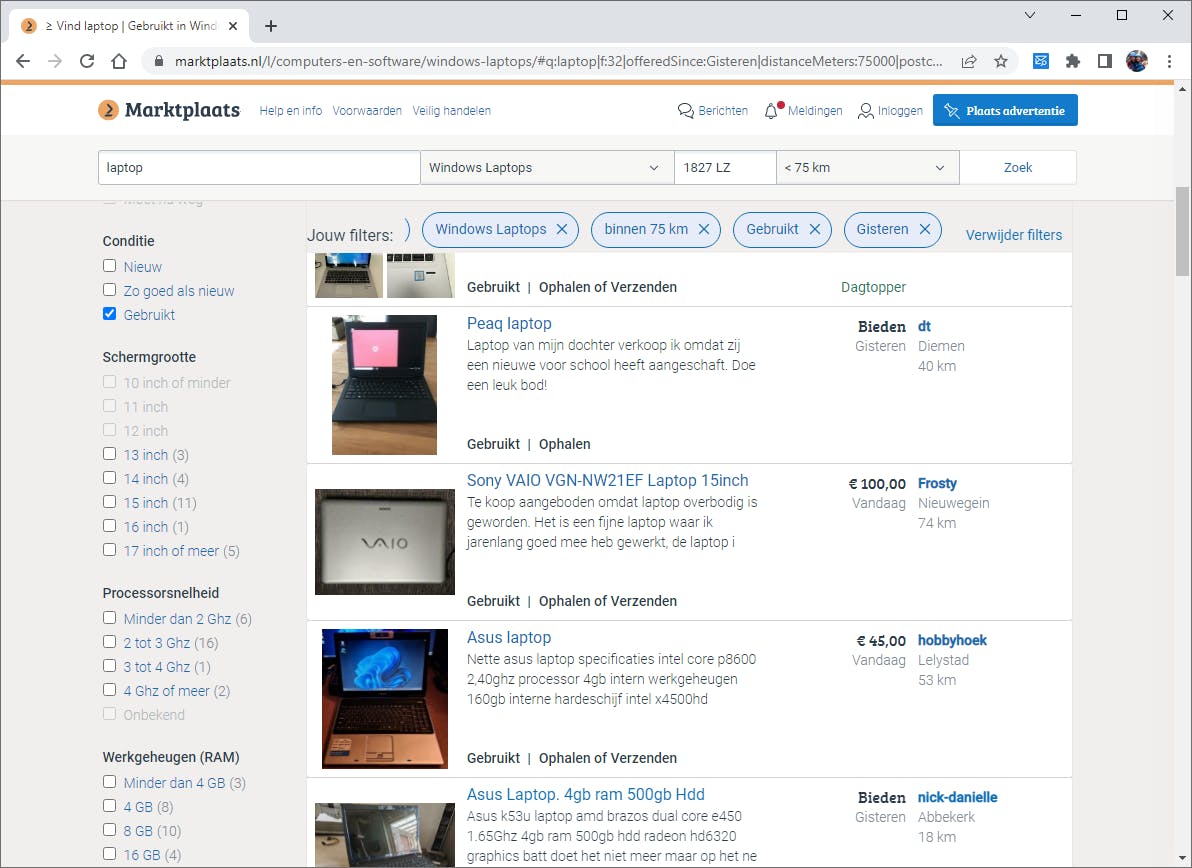Open the < 75 km distance dropdown
The height and width of the screenshot is (868, 1192).
coord(867,167)
